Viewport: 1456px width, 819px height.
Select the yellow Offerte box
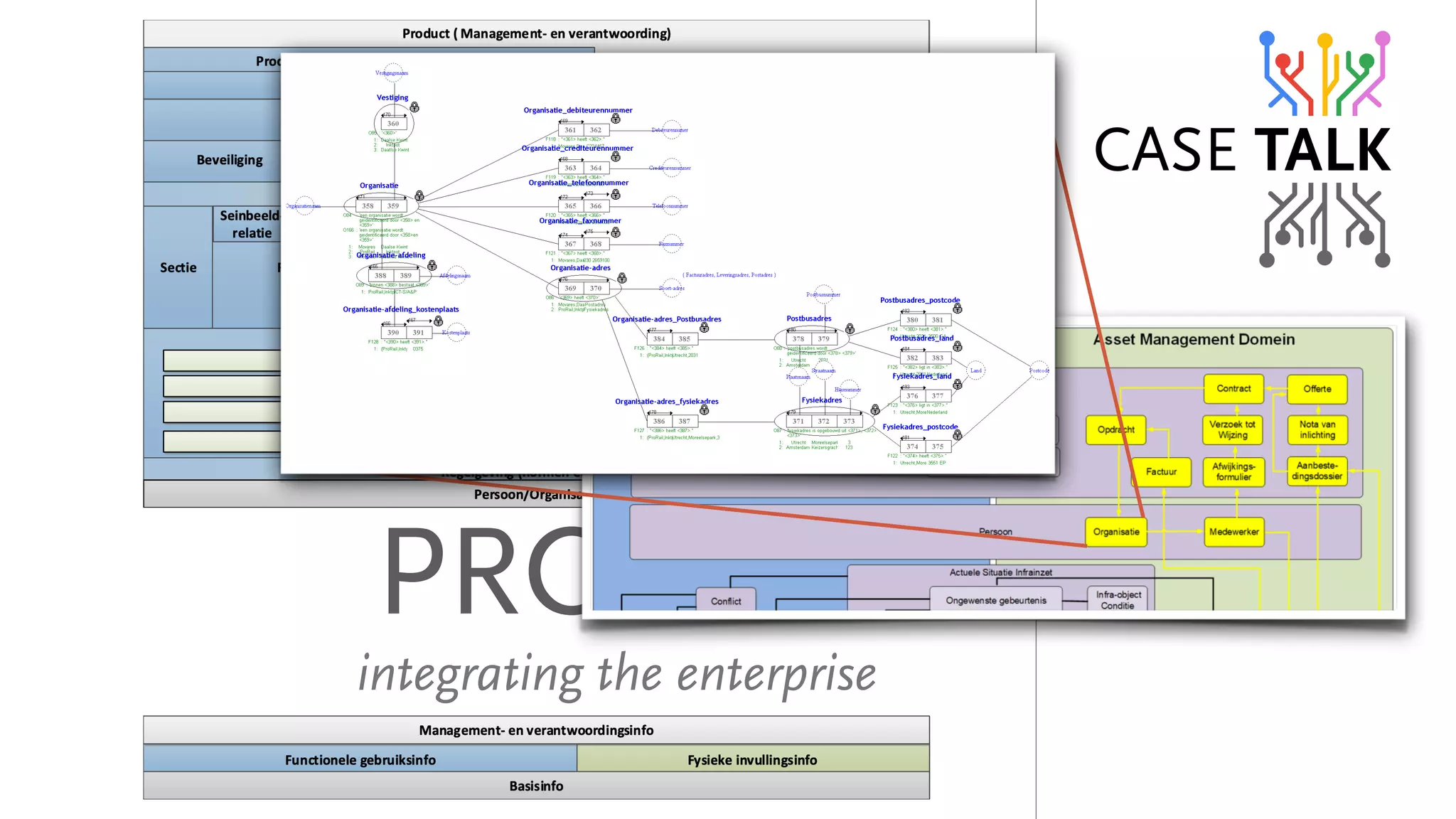[x=1317, y=389]
